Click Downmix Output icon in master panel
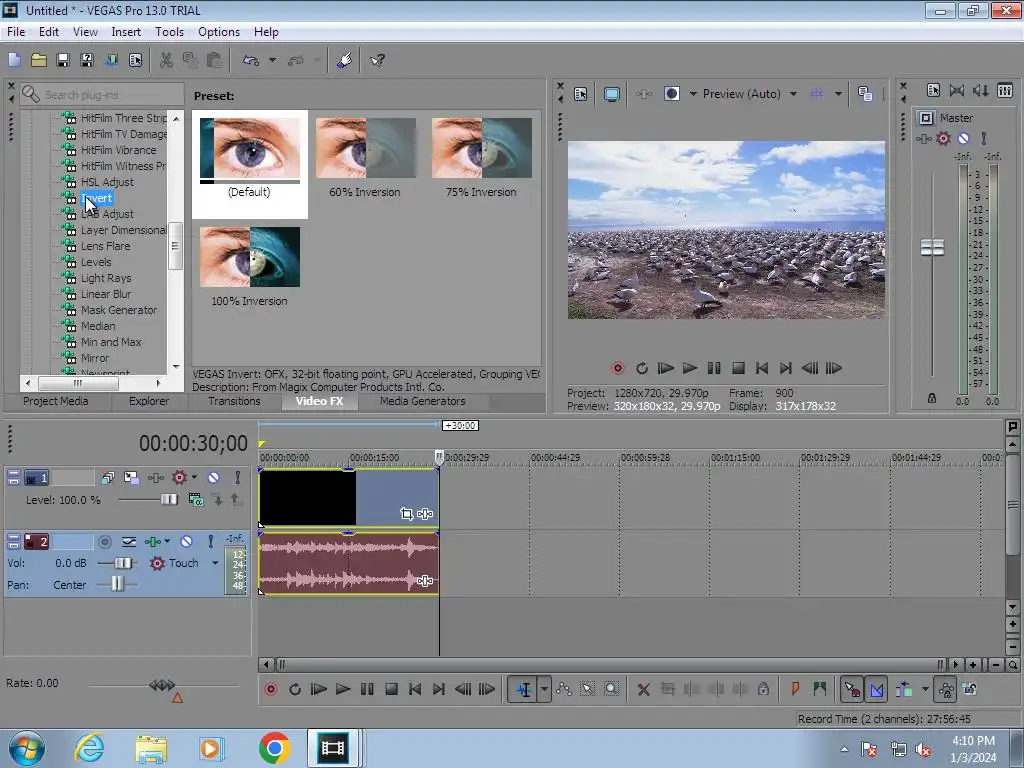This screenshot has width=1024, height=768. [957, 90]
